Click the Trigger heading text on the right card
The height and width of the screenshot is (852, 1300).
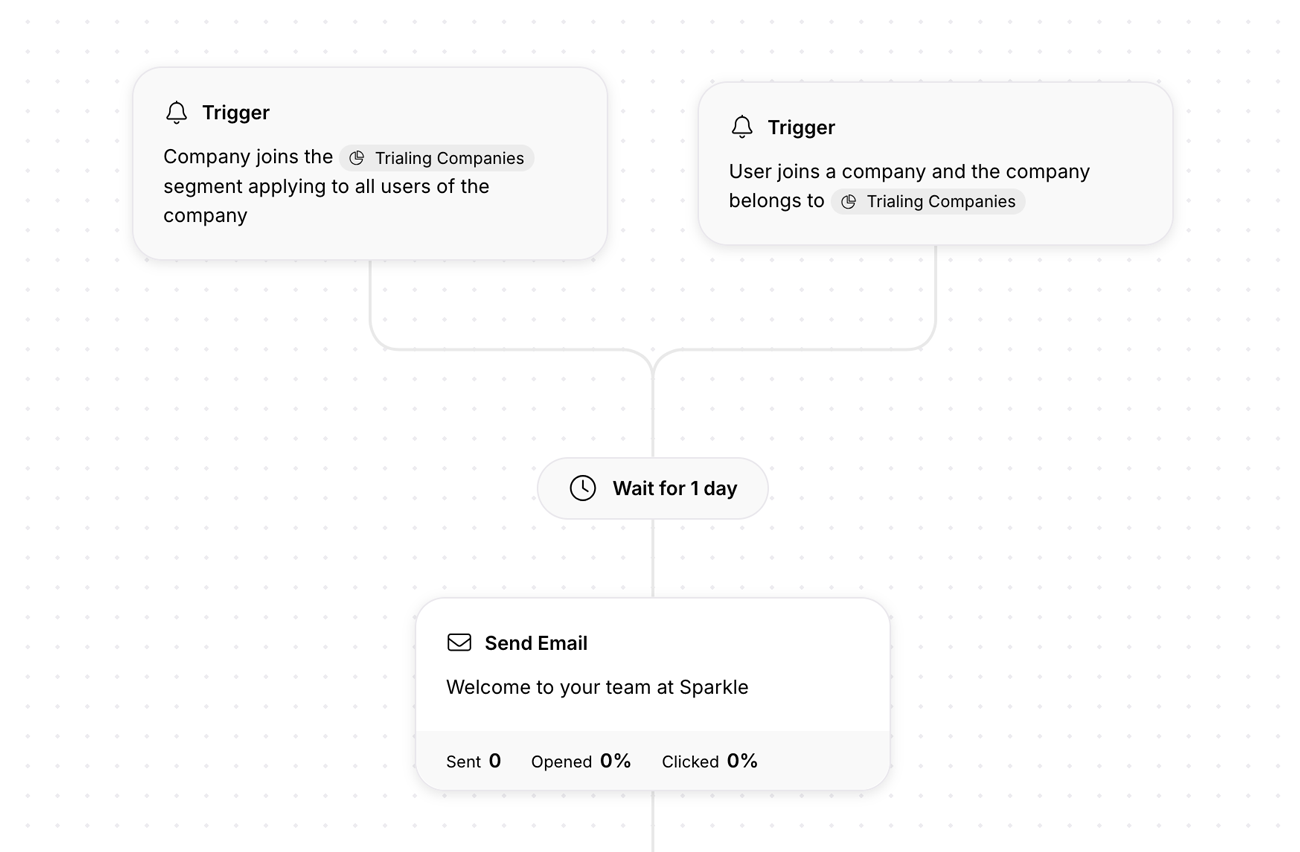tap(801, 127)
